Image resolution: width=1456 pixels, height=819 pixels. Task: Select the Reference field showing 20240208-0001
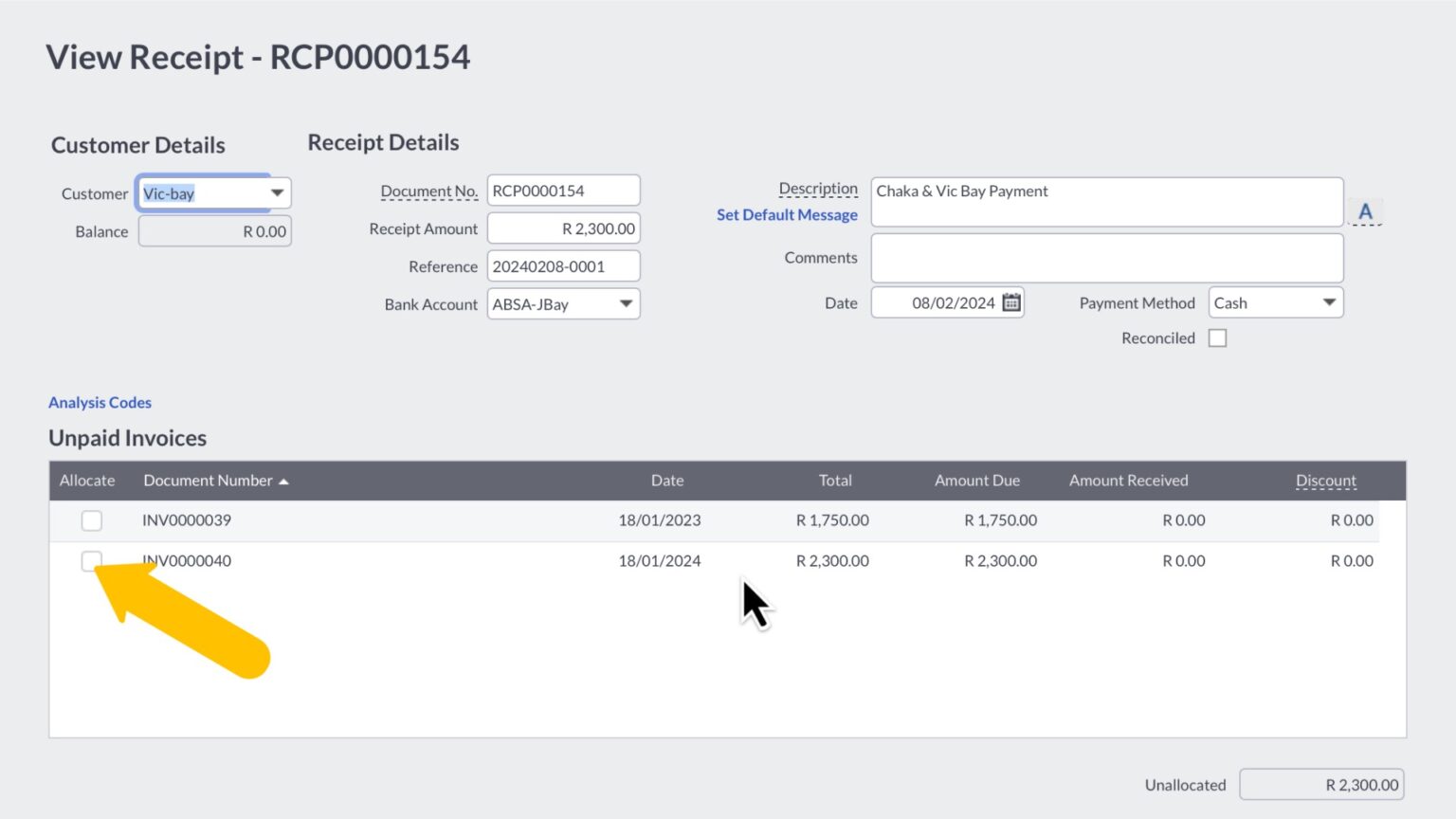point(563,265)
